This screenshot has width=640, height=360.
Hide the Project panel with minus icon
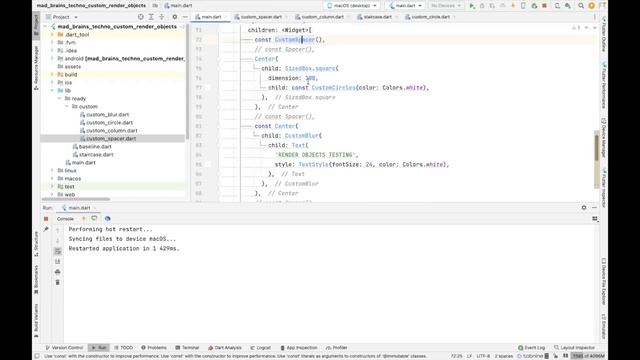185,17
